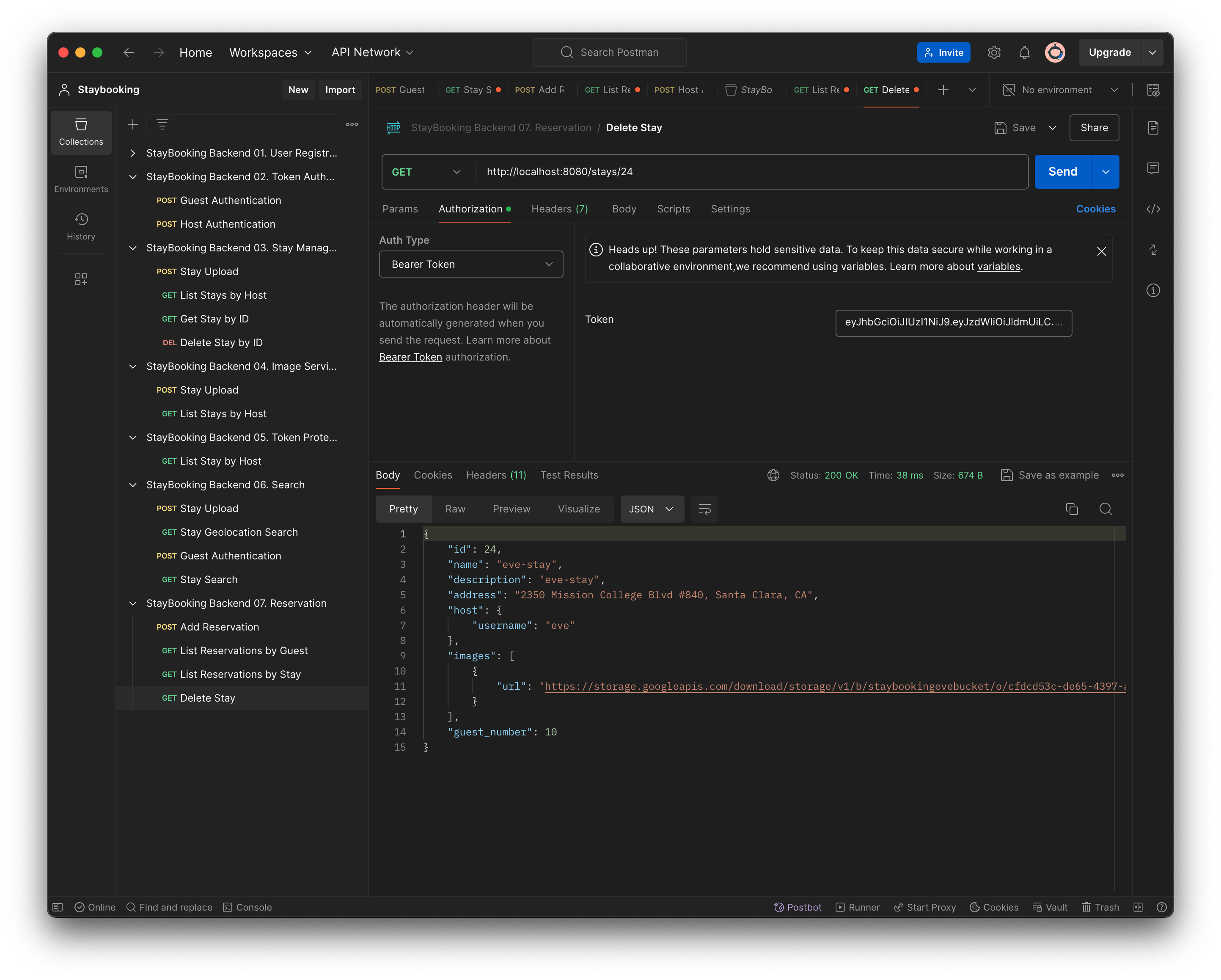Toggle the two-pane layout view
Image resolution: width=1221 pixels, height=980 pixels.
1138,907
